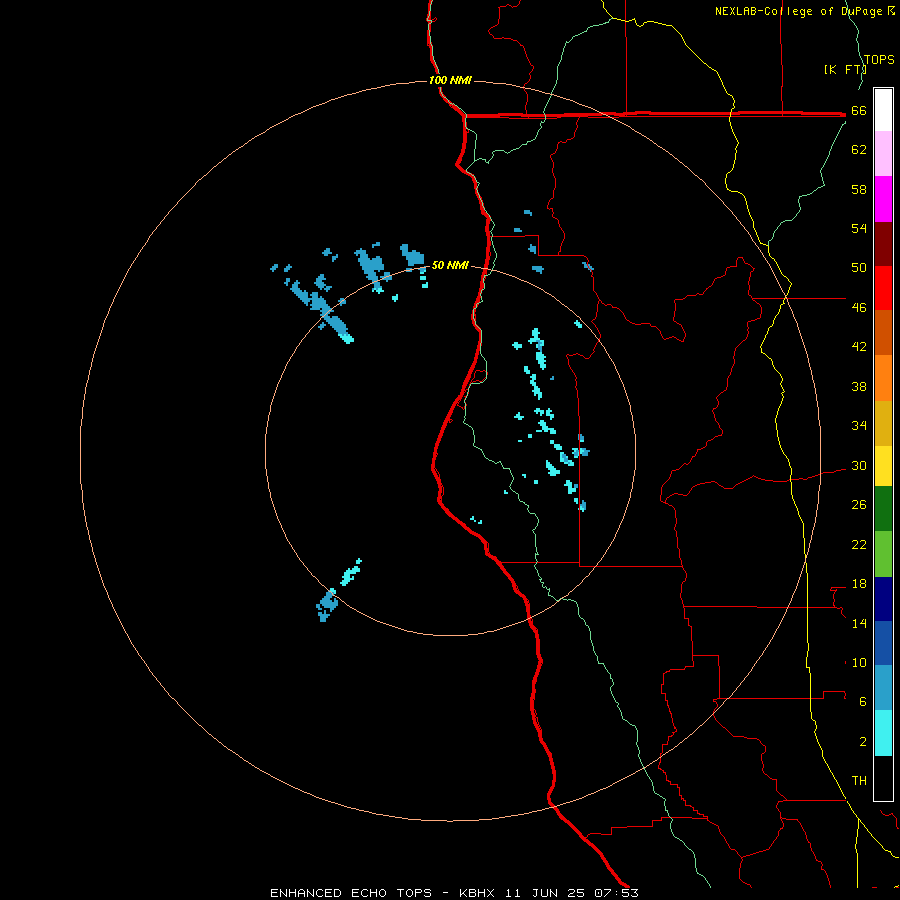Click the gold legend swatch
The width and height of the screenshot is (900, 900).
[883, 423]
